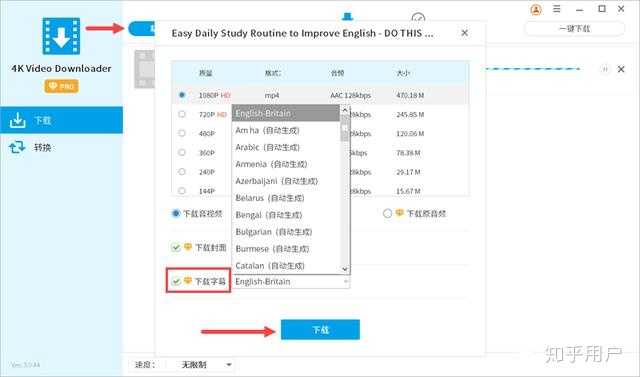Select the 1080P HD mp4 quality option

point(182,95)
